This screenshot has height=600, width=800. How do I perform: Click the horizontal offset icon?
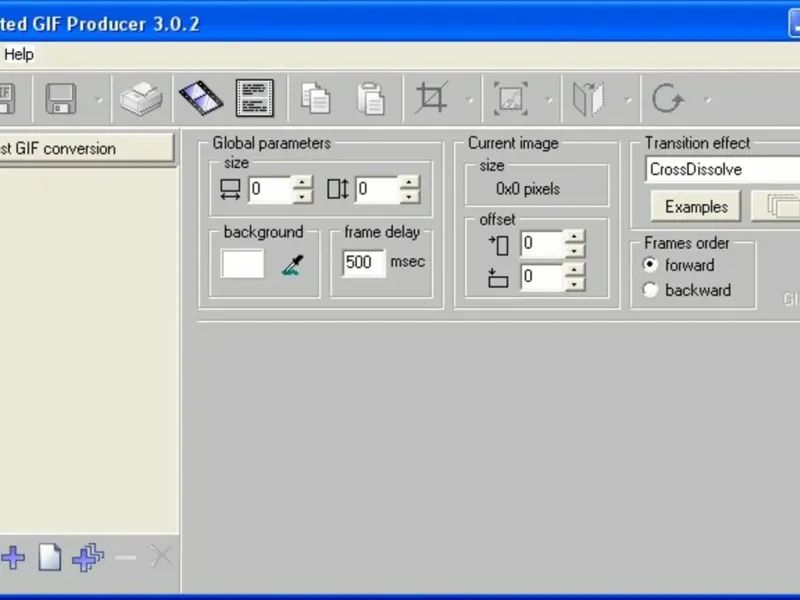(499, 245)
